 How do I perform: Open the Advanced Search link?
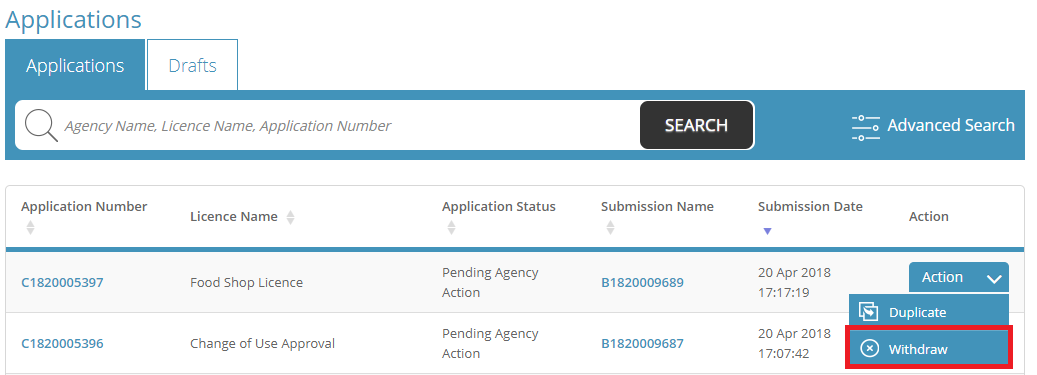(933, 126)
